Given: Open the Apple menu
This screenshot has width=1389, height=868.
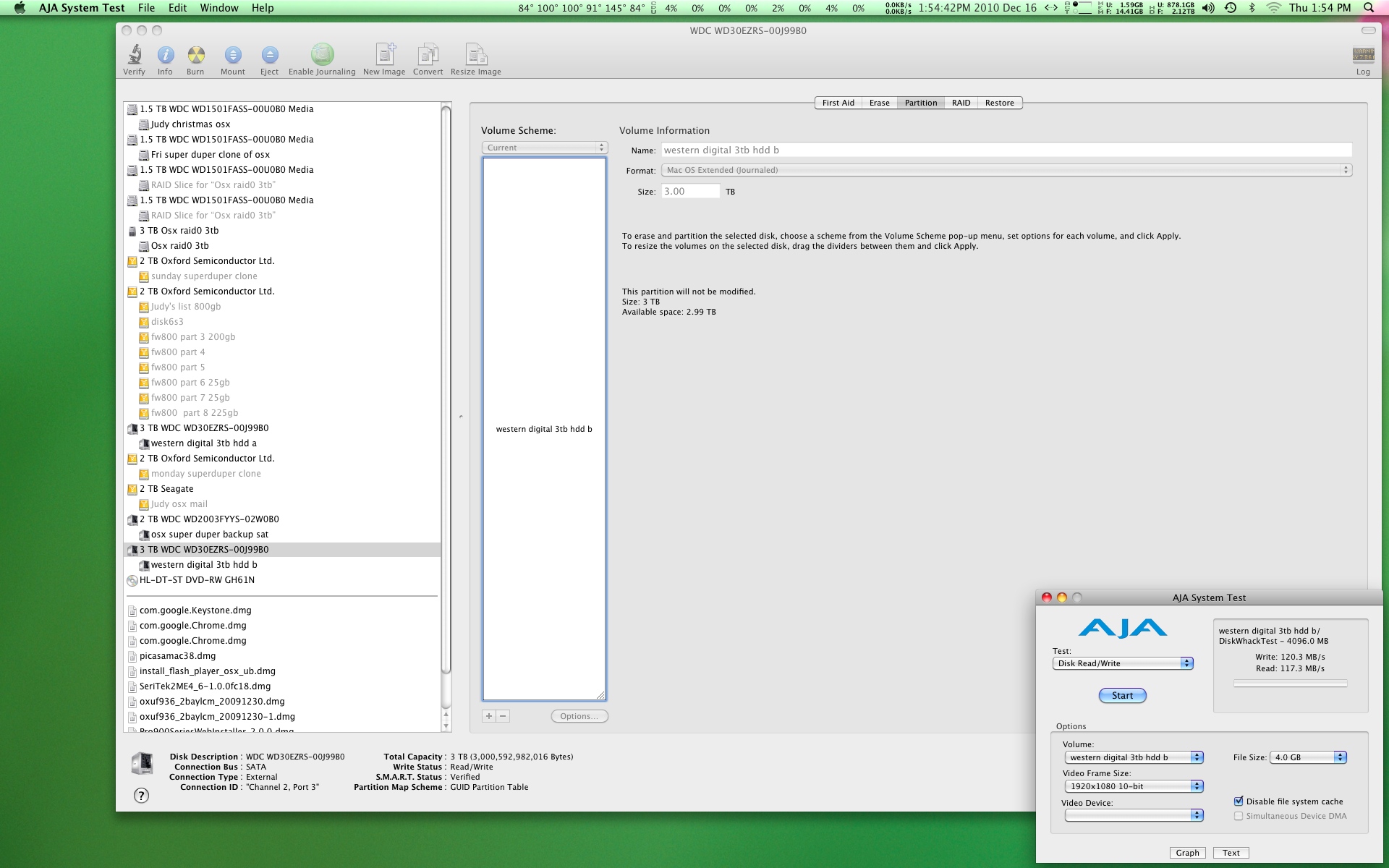Looking at the screenshot, I should [x=20, y=8].
